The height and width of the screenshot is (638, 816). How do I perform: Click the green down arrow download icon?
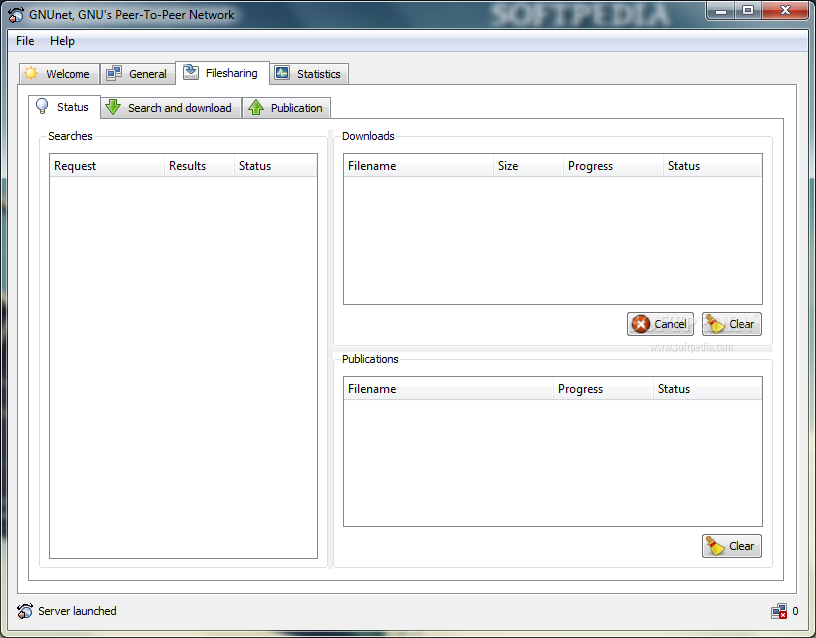tap(113, 107)
